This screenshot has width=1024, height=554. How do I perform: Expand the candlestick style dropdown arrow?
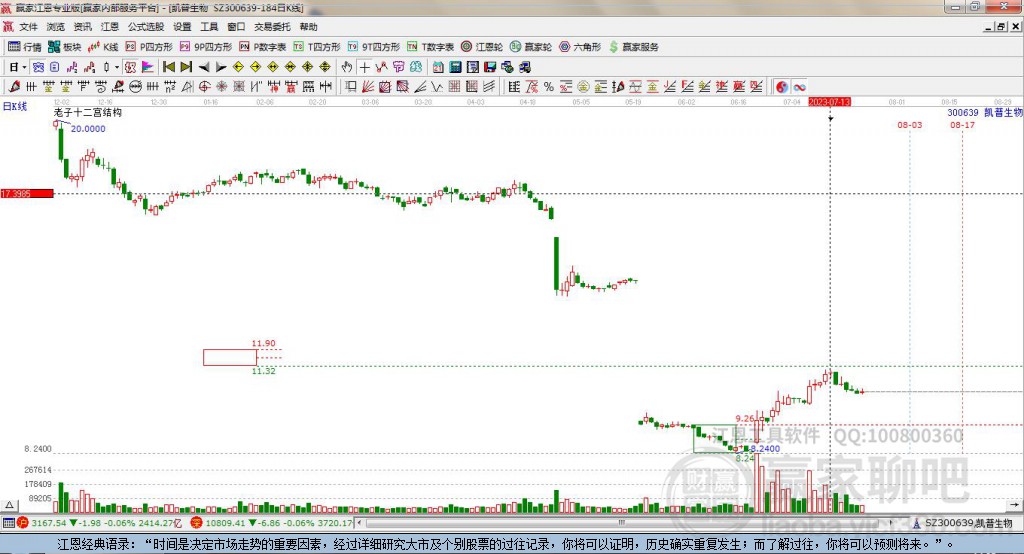[x=117, y=67]
